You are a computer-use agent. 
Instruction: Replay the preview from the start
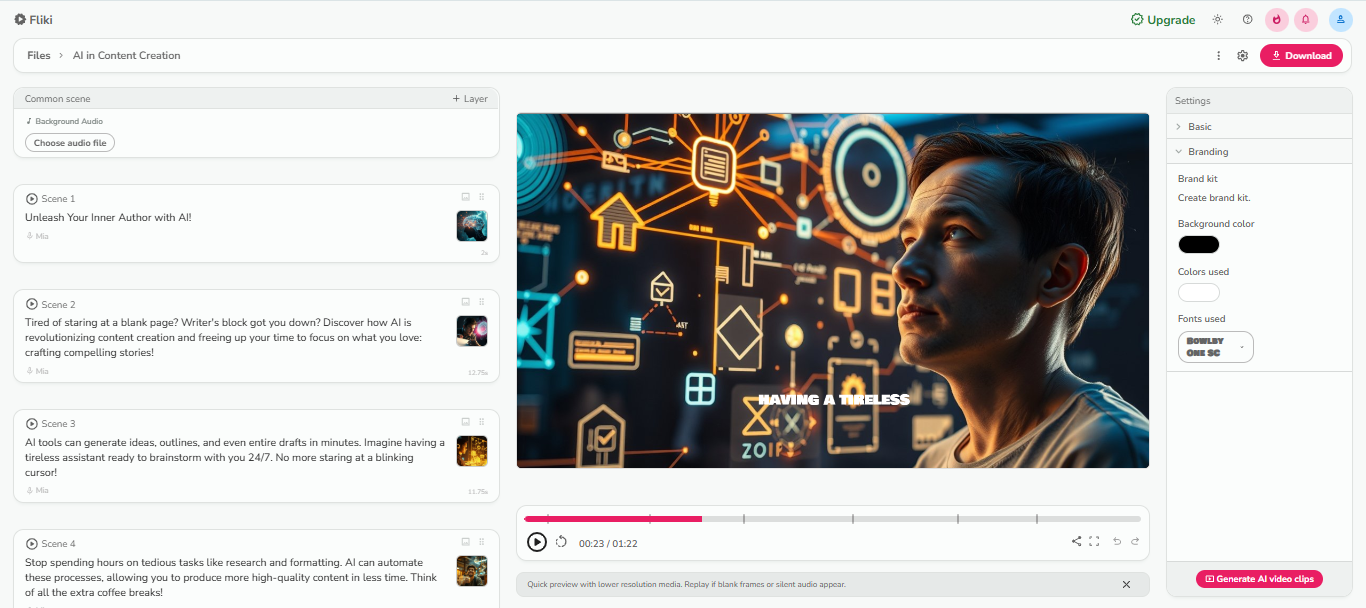[561, 542]
